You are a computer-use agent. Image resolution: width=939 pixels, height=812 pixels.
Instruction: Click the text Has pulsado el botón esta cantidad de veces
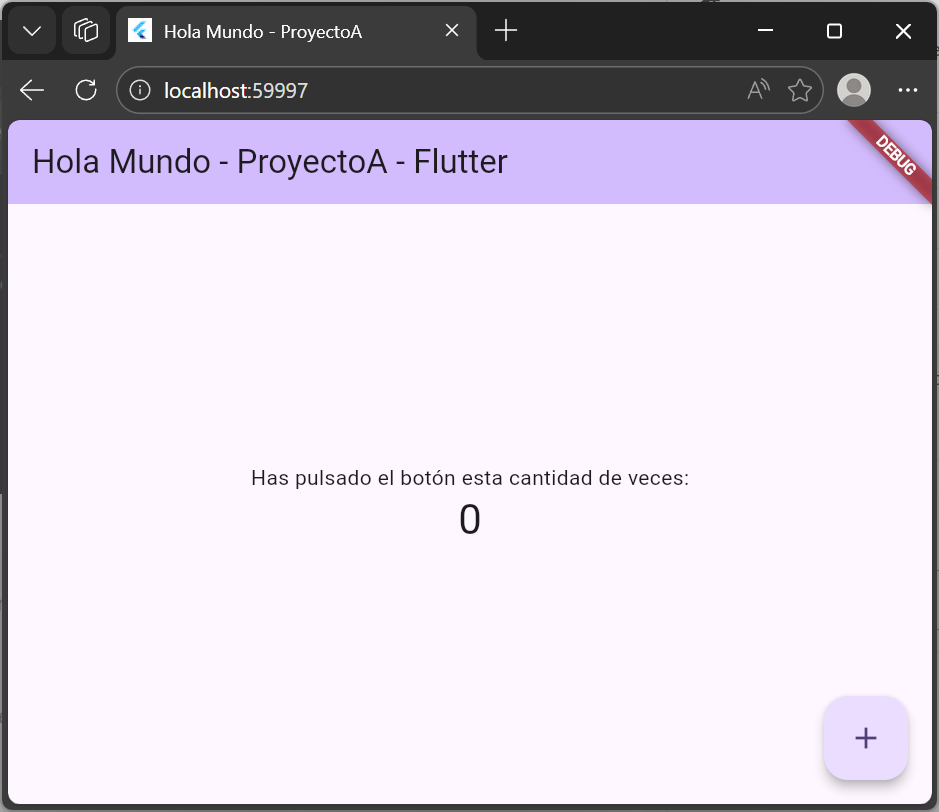pos(470,478)
